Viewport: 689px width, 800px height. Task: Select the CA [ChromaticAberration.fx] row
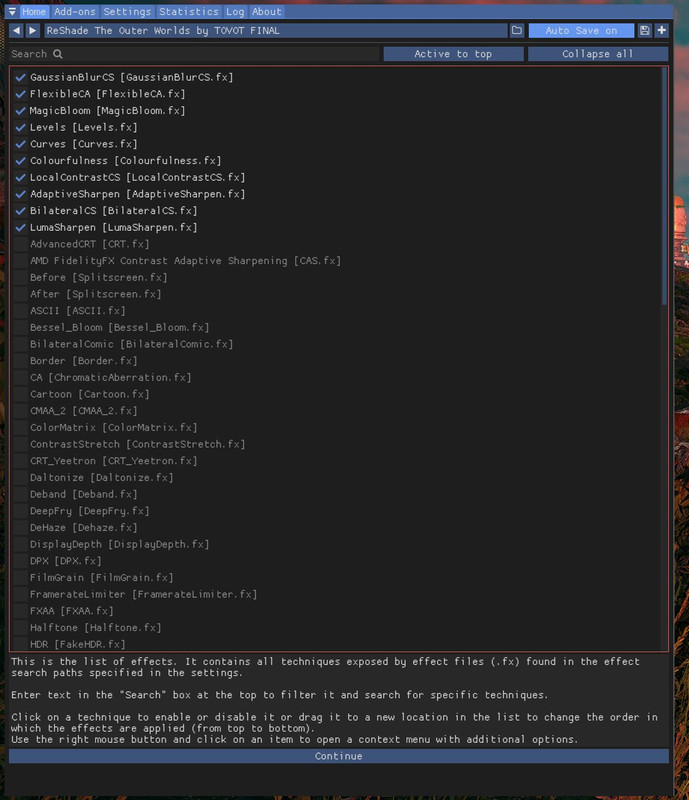pos(111,378)
